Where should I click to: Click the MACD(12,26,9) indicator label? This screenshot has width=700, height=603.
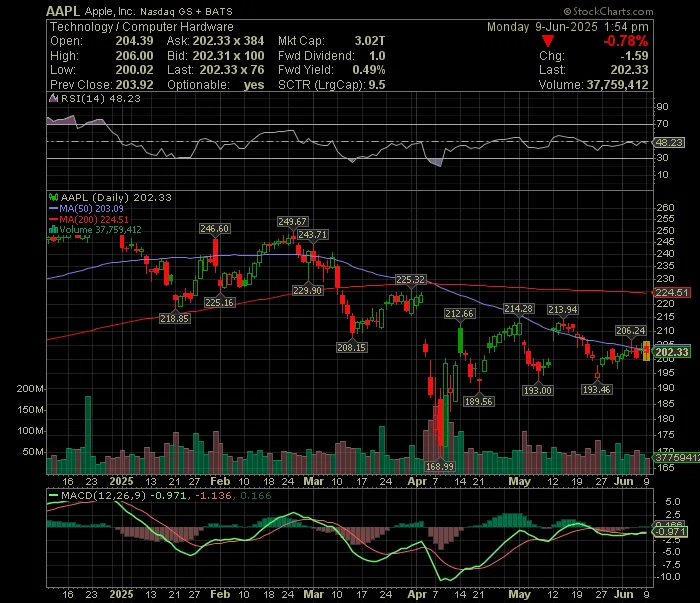pyautogui.click(x=104, y=495)
